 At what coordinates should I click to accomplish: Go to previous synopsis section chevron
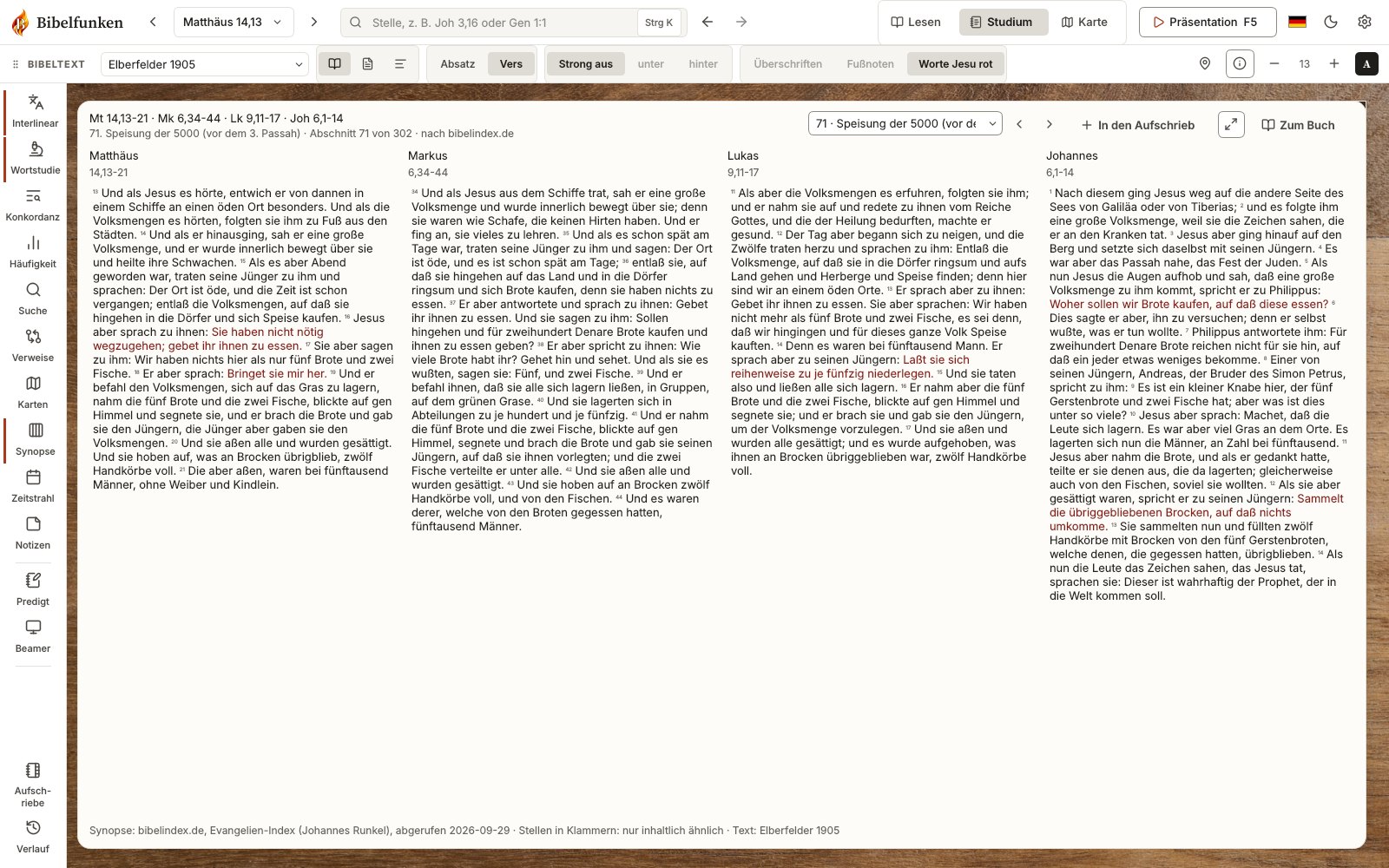tap(1019, 124)
